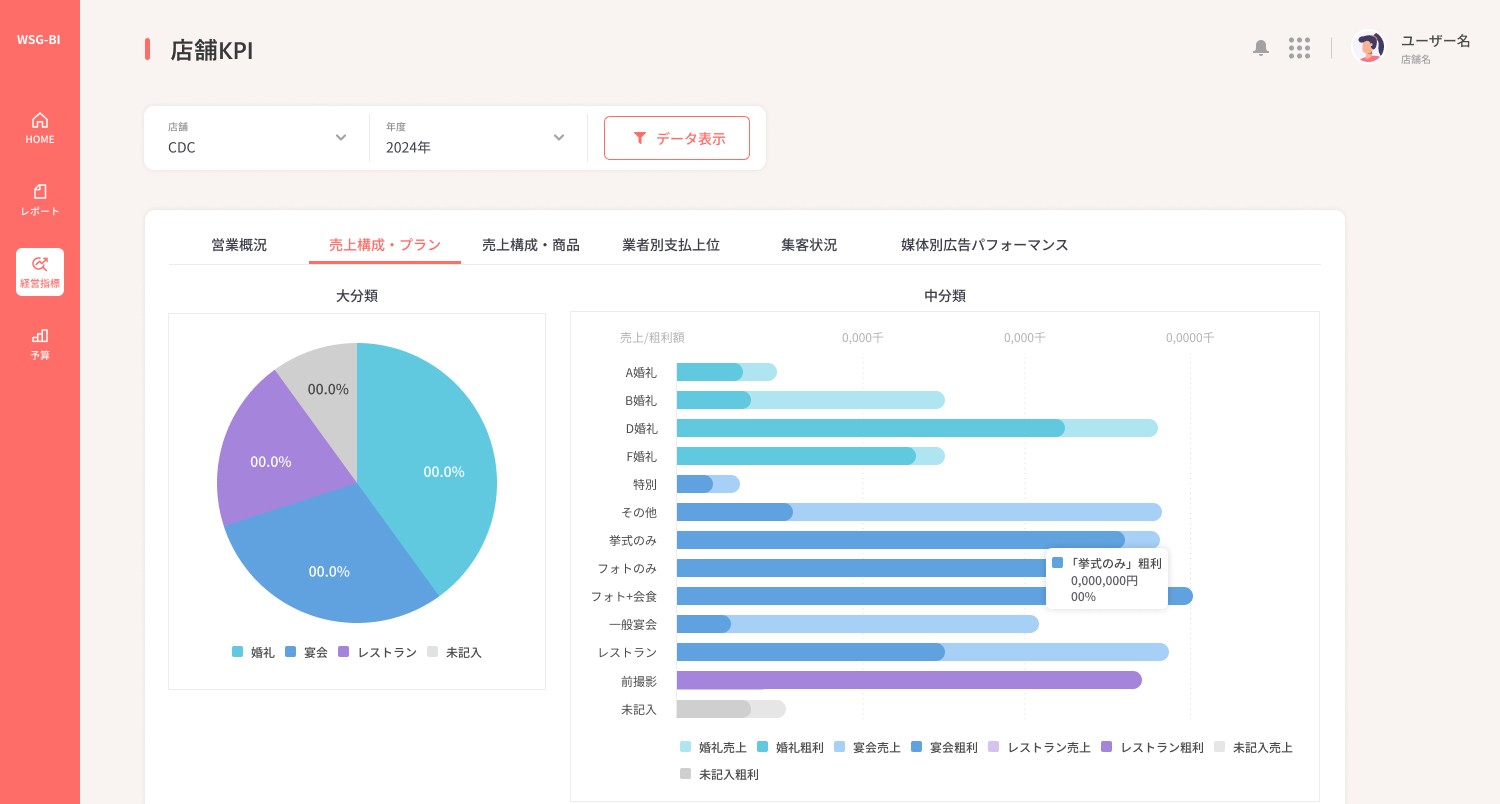Click the 店舗 dropdown chevron
Screen dimensions: 1500x804
(341, 138)
